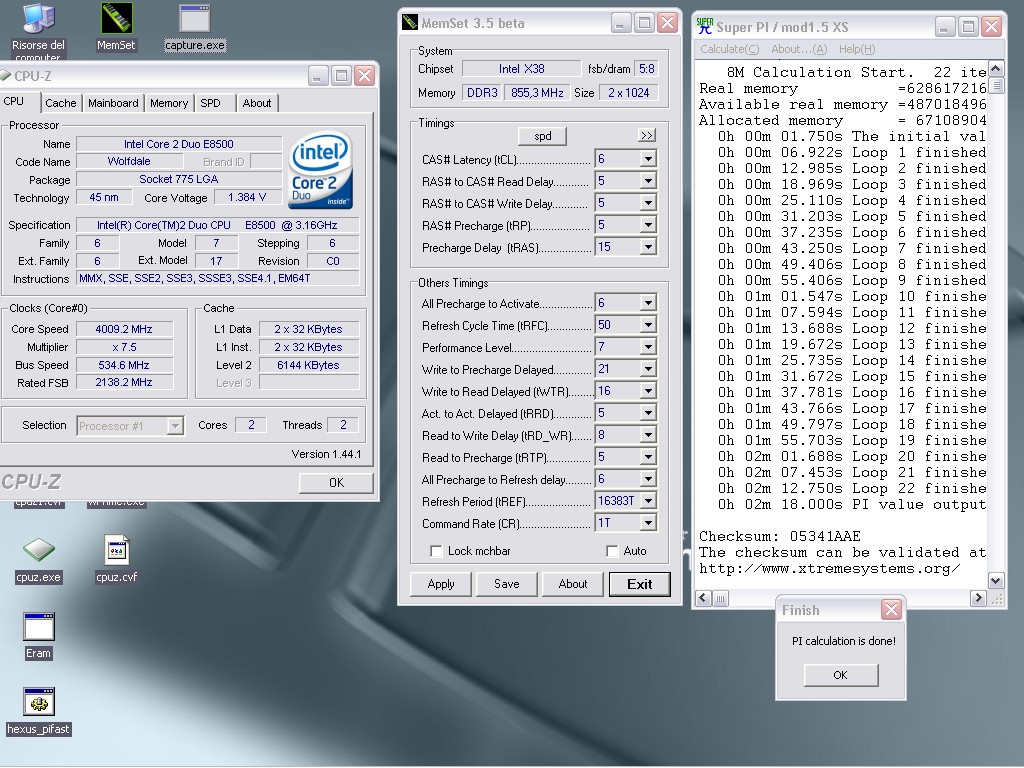Click MemSet title bar app icon
Viewport: 1024px width, 768px height.
click(409, 23)
